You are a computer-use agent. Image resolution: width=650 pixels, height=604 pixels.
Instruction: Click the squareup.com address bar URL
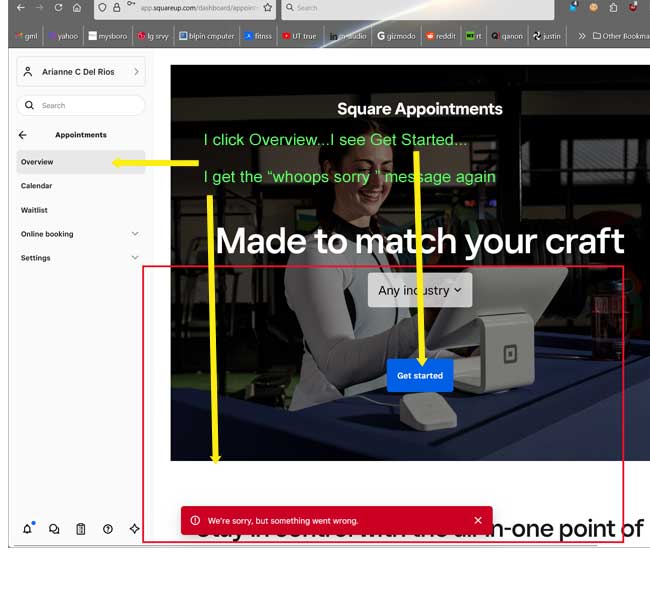pos(199,8)
